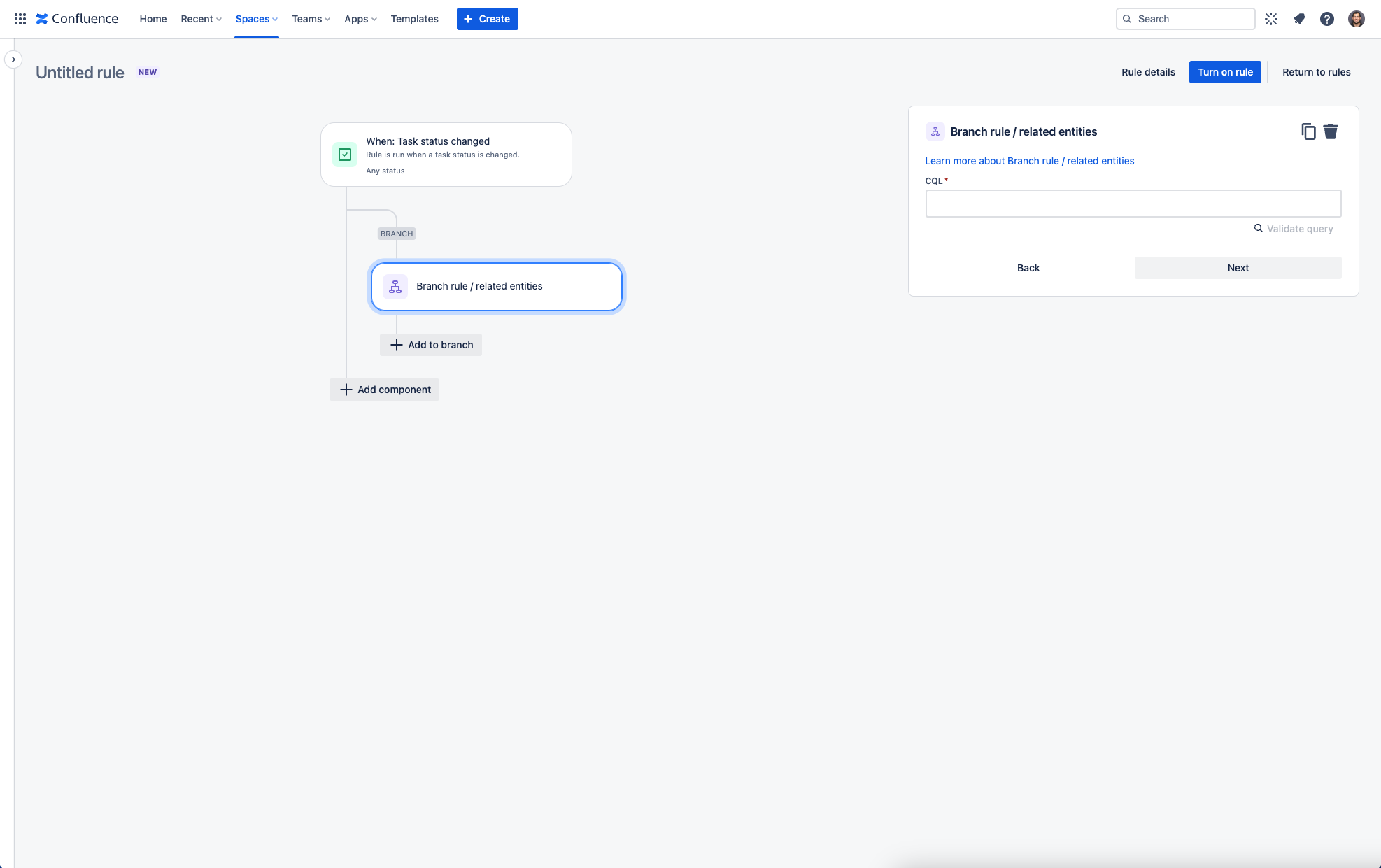
Task: Select the Task status changed trigger card
Action: pos(446,155)
